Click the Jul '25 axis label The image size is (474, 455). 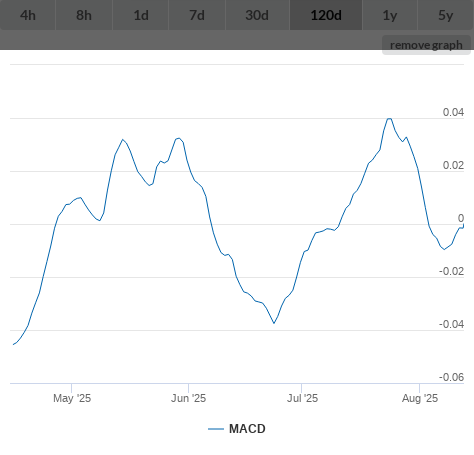[x=302, y=398]
